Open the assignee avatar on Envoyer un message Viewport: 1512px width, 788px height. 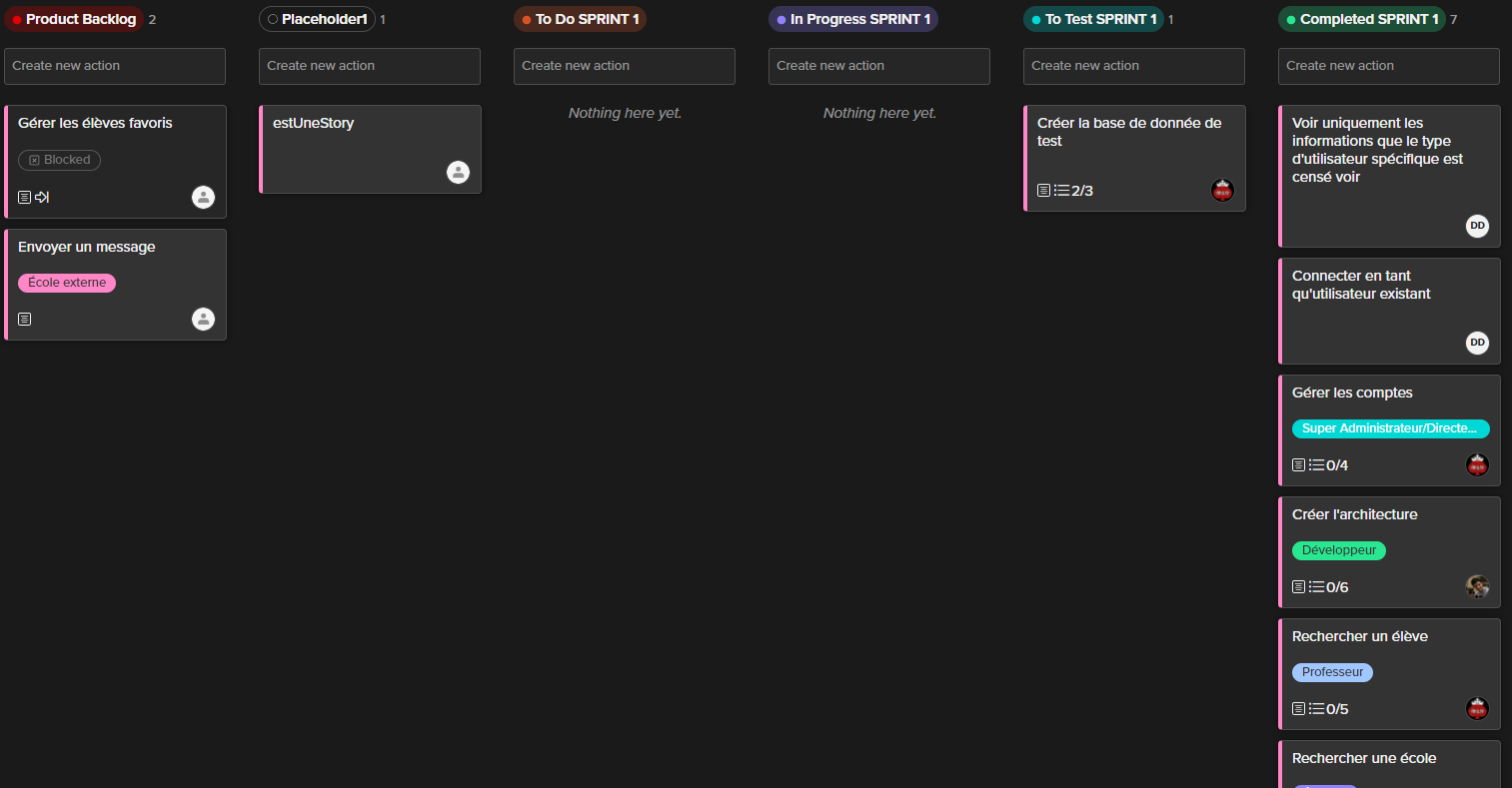click(203, 319)
